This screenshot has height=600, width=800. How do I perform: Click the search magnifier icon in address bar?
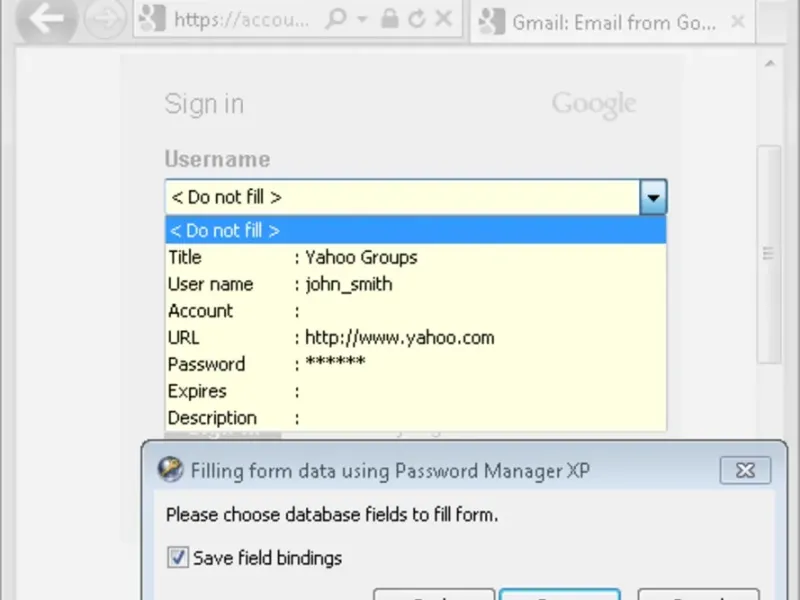(x=336, y=20)
